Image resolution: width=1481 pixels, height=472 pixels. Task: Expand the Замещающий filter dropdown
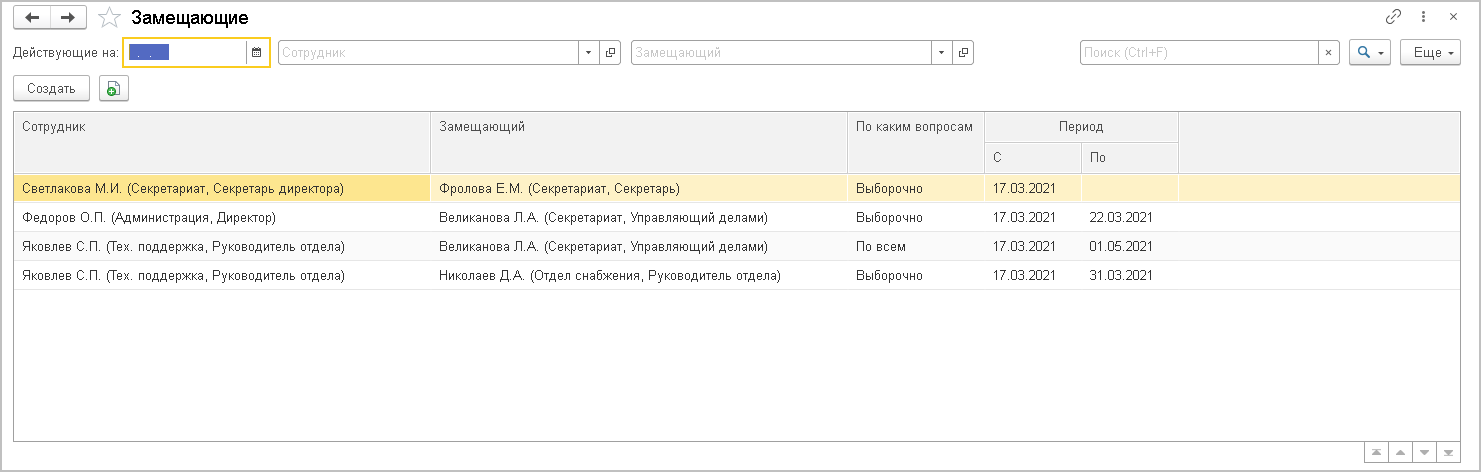(941, 53)
